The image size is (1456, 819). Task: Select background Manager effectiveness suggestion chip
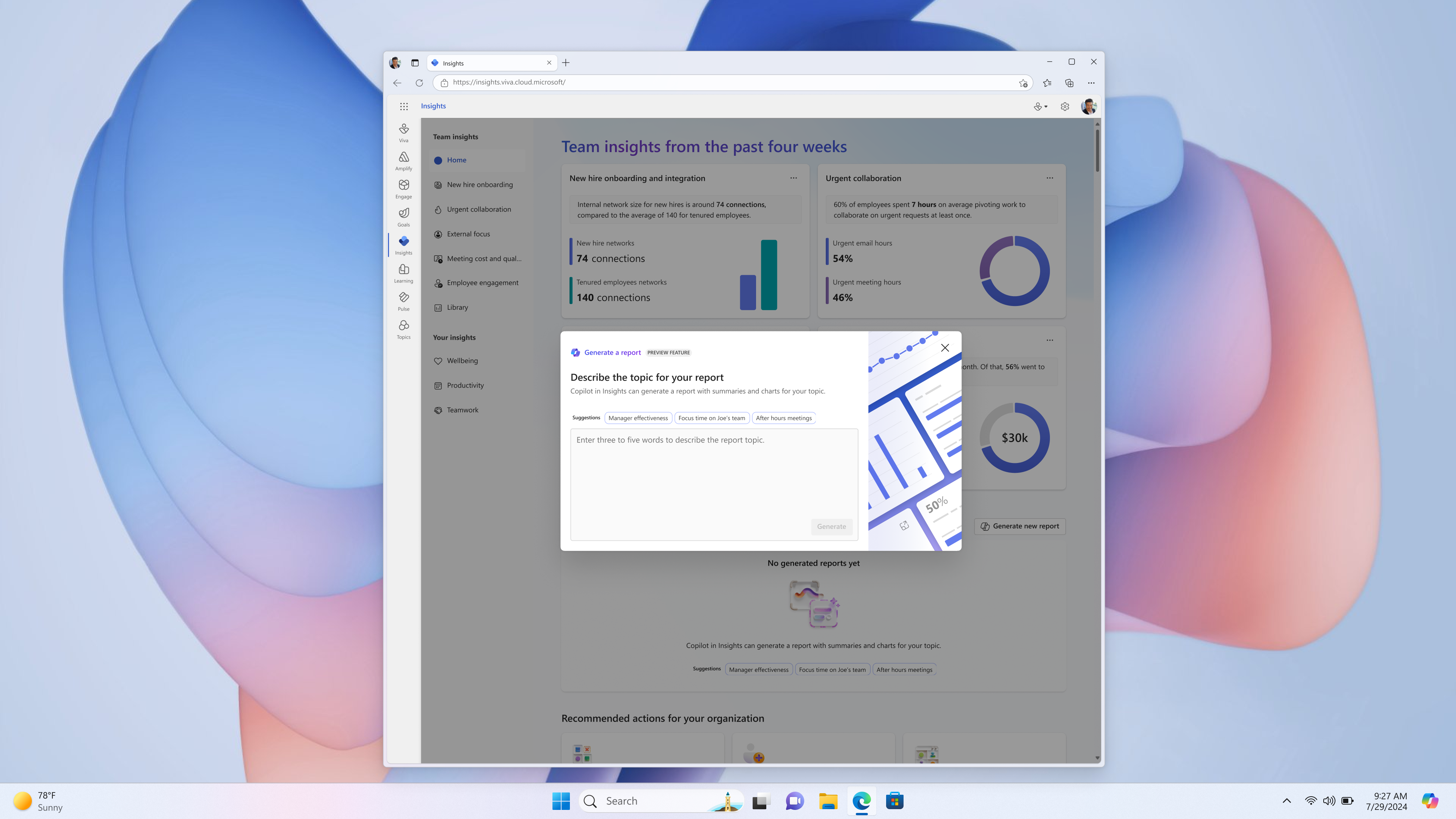pyautogui.click(x=758, y=670)
